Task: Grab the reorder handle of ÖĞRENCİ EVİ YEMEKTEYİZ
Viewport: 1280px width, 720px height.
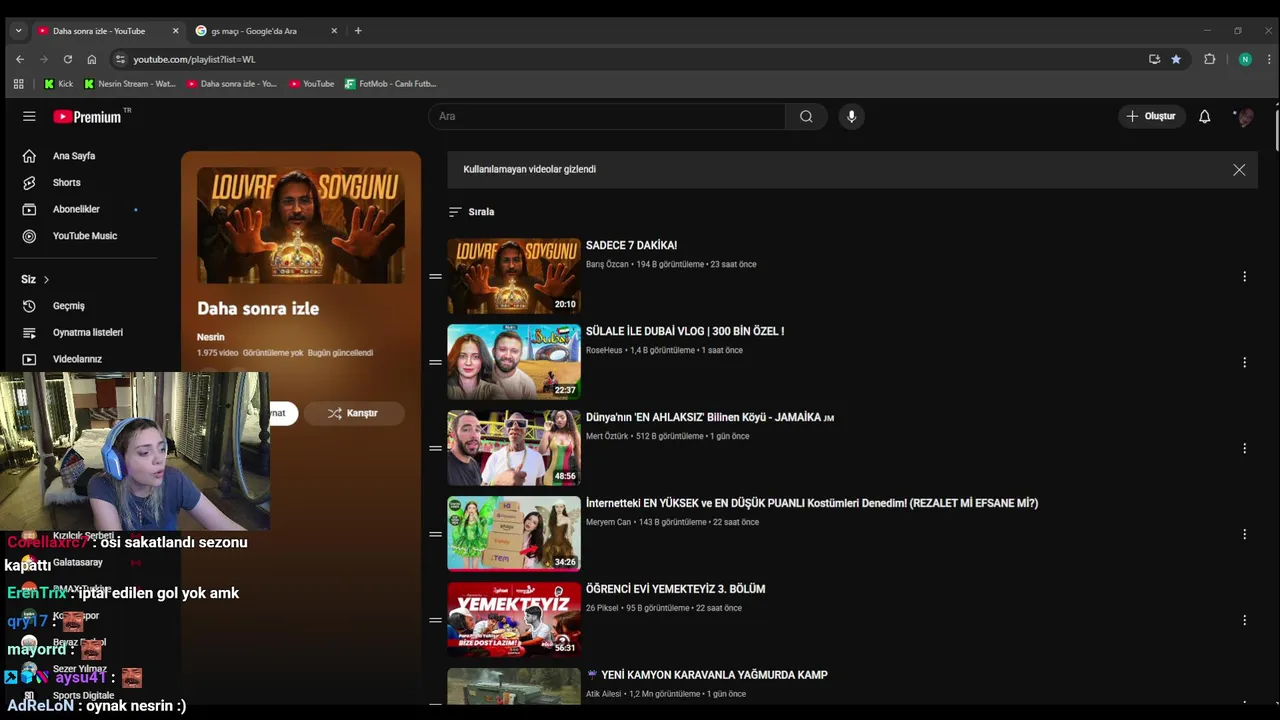Action: (x=435, y=620)
